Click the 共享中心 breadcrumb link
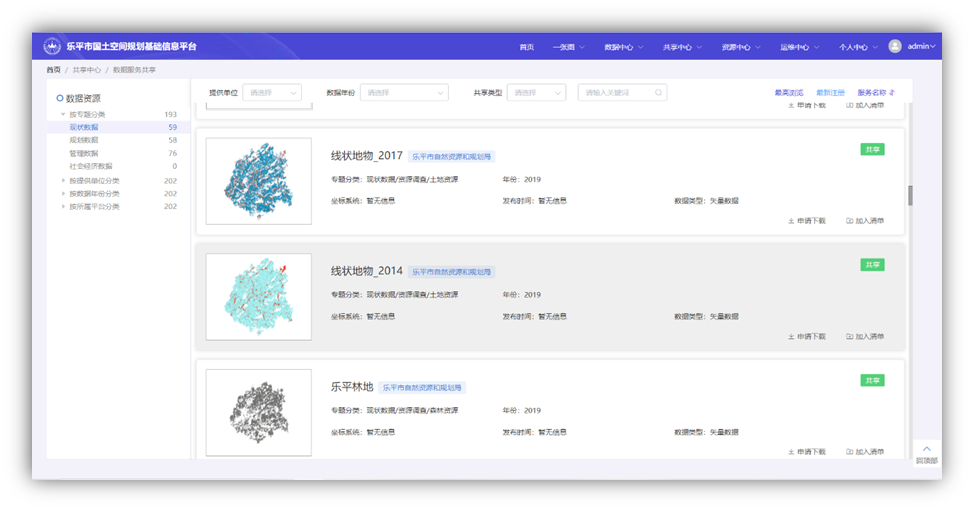 (x=86, y=70)
